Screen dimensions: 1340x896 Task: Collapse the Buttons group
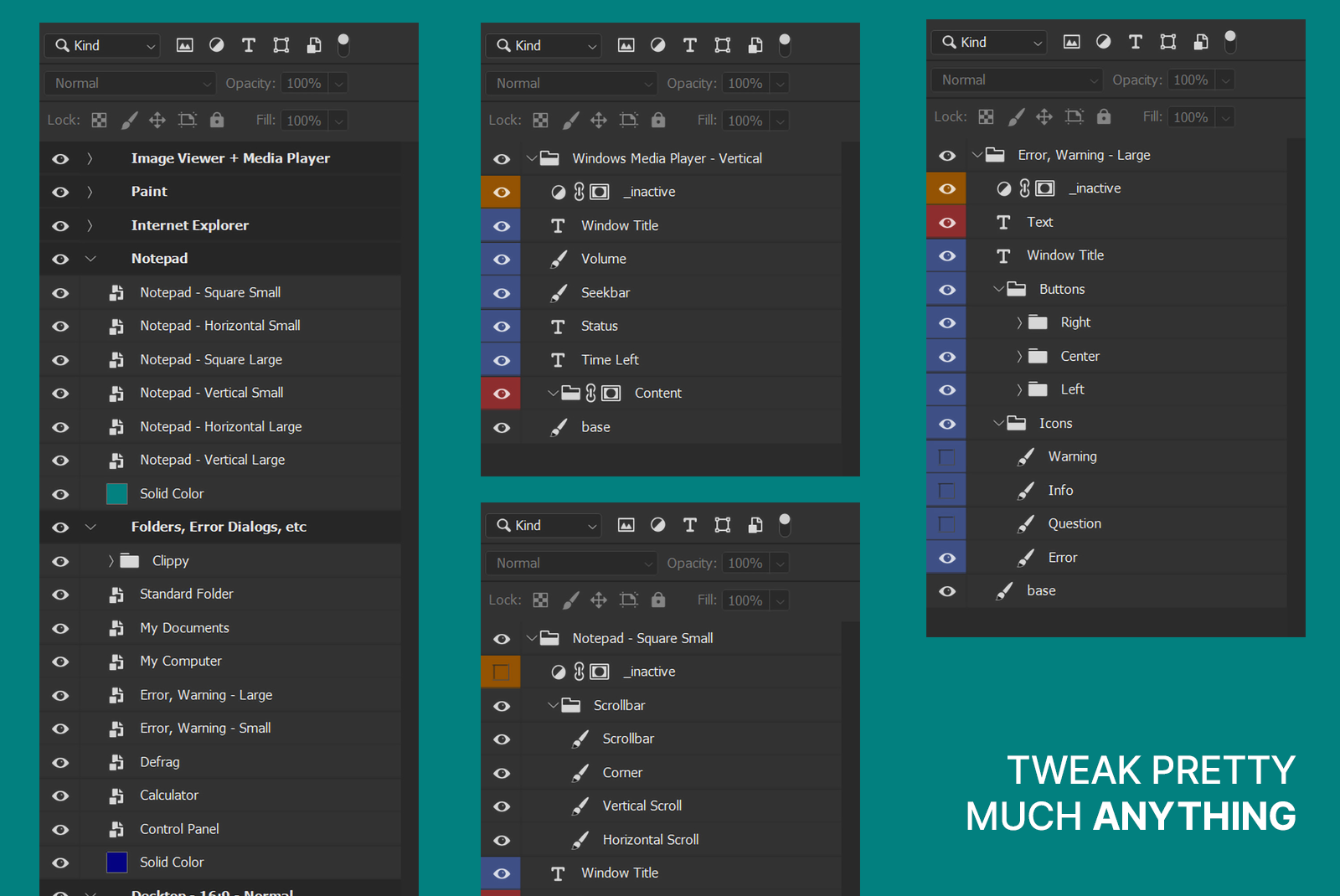point(998,289)
